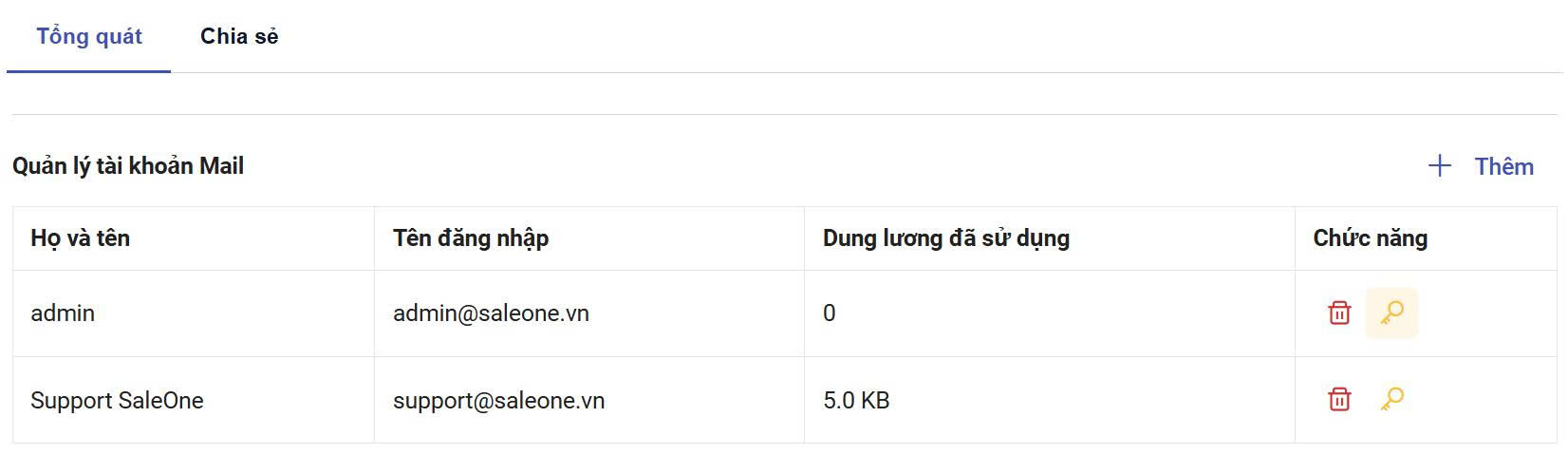Select the admin name cell
The image size is (1568, 455).
(63, 313)
